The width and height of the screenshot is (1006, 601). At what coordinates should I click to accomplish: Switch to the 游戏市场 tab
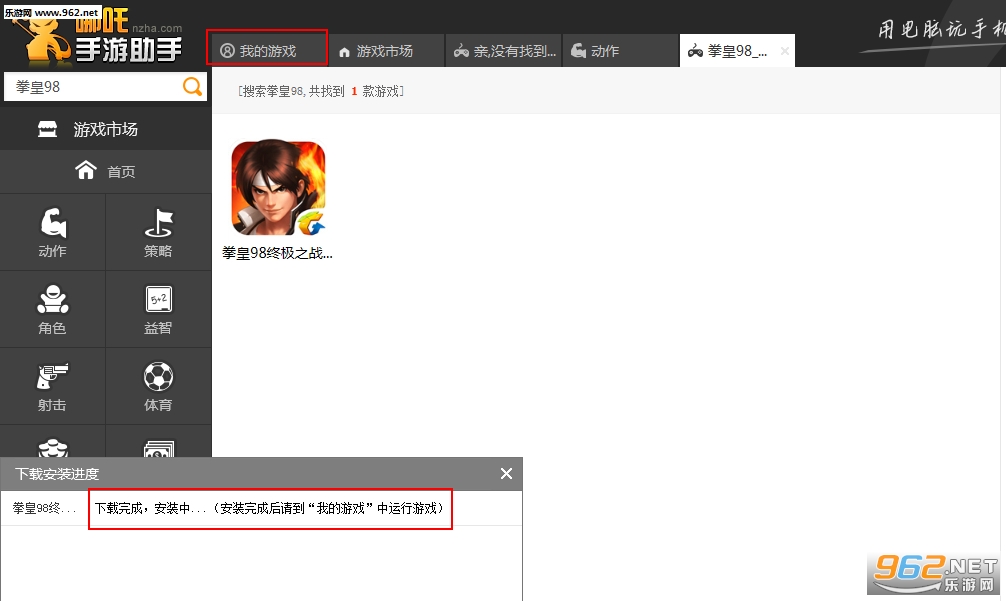385,51
